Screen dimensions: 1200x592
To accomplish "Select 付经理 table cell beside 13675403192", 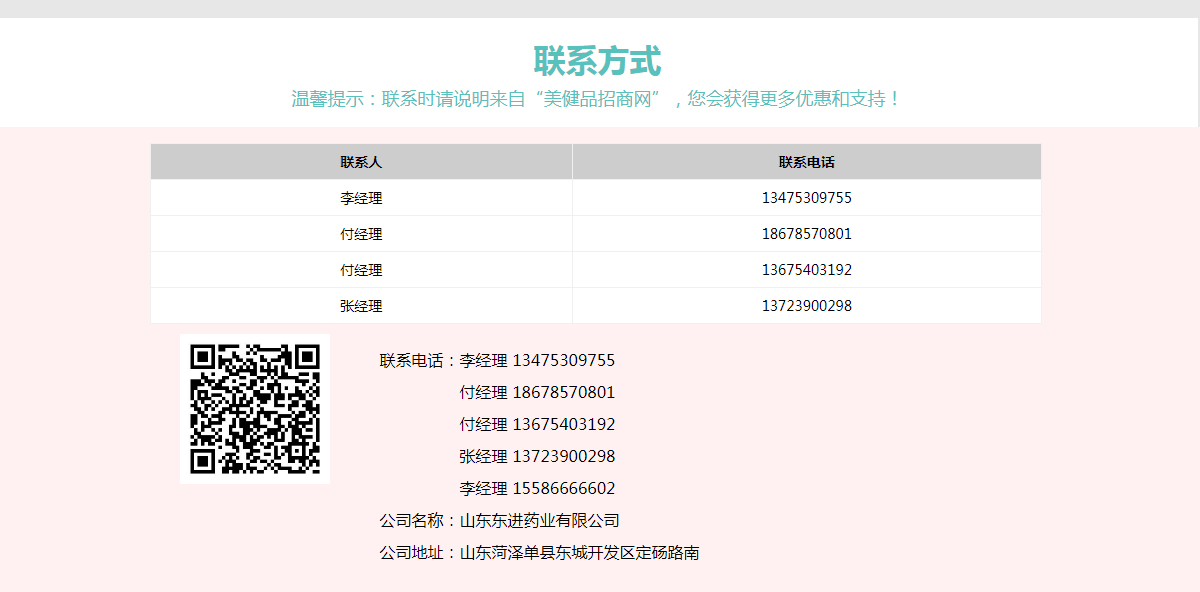I will [x=361, y=270].
